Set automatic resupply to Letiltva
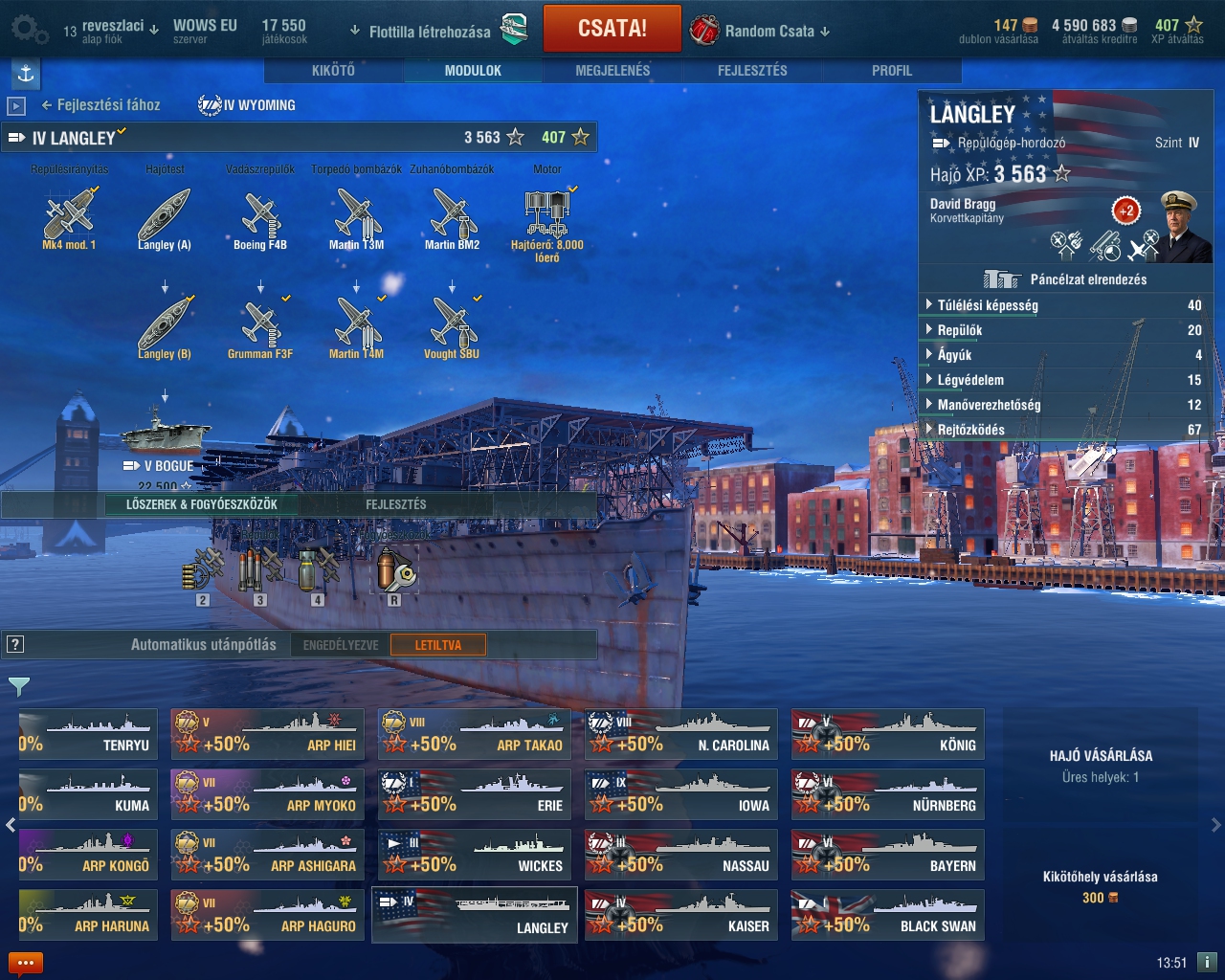This screenshot has width=1225, height=980. [437, 645]
